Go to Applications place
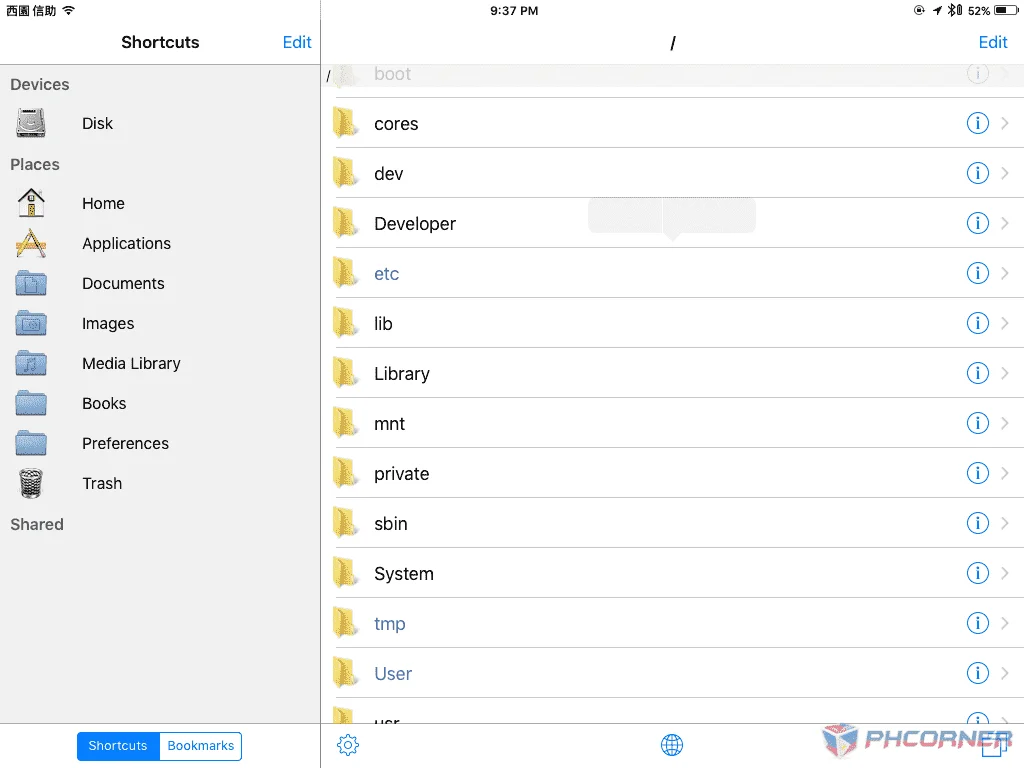 point(126,243)
